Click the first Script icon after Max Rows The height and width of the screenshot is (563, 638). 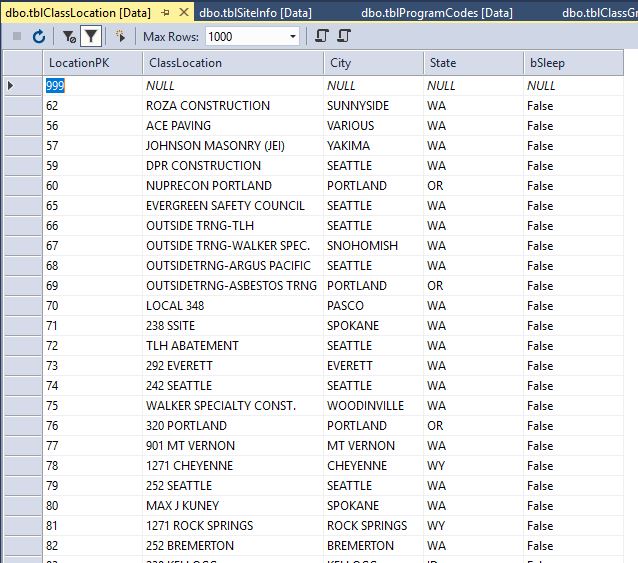click(322, 36)
